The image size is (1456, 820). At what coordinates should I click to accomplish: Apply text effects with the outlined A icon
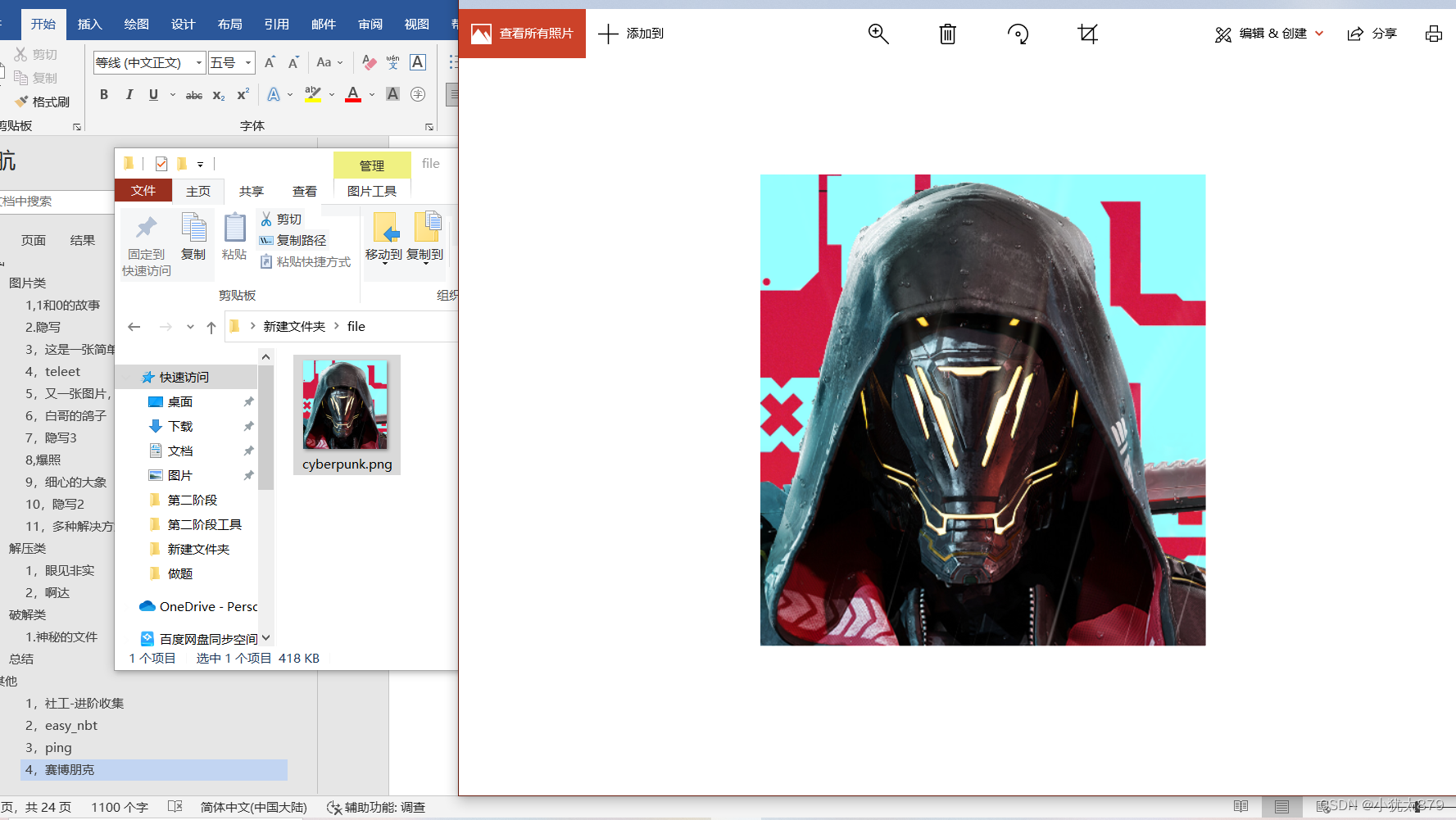274,95
